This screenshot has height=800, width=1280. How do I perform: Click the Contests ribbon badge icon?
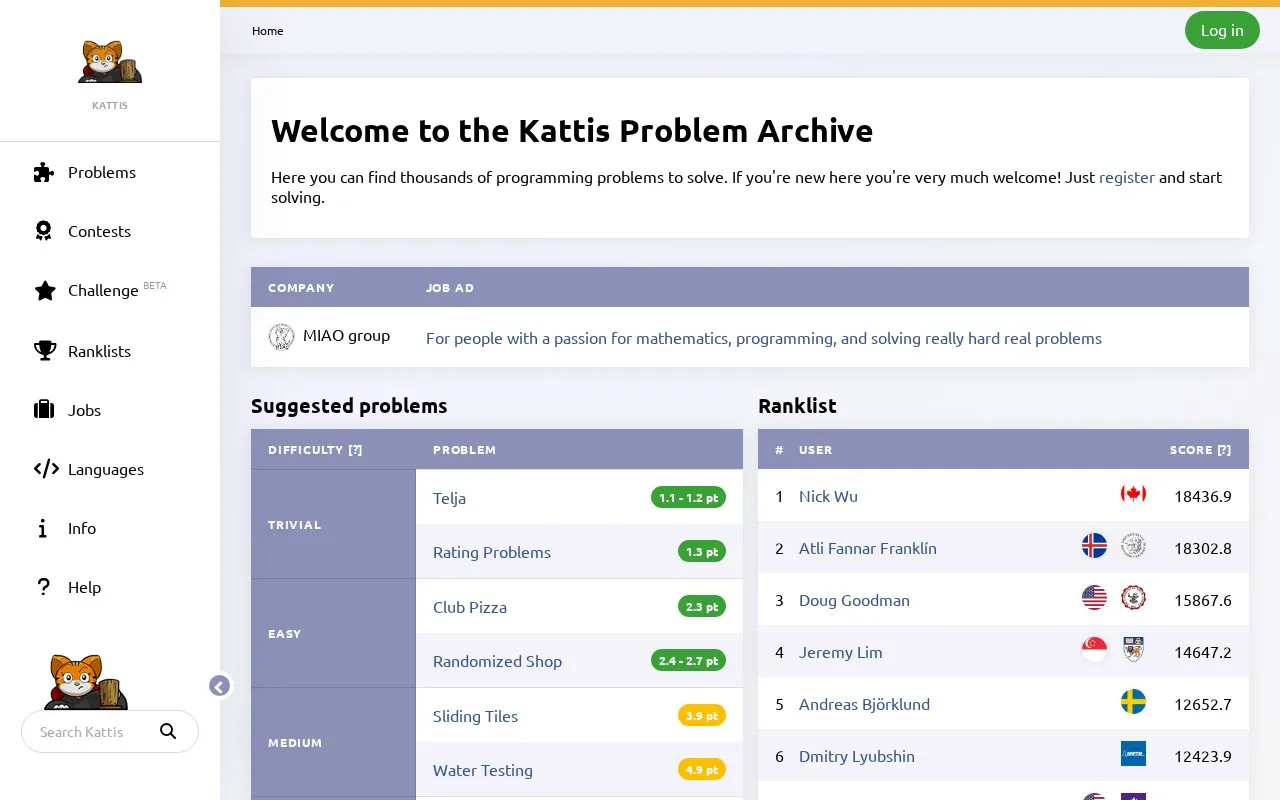point(44,231)
